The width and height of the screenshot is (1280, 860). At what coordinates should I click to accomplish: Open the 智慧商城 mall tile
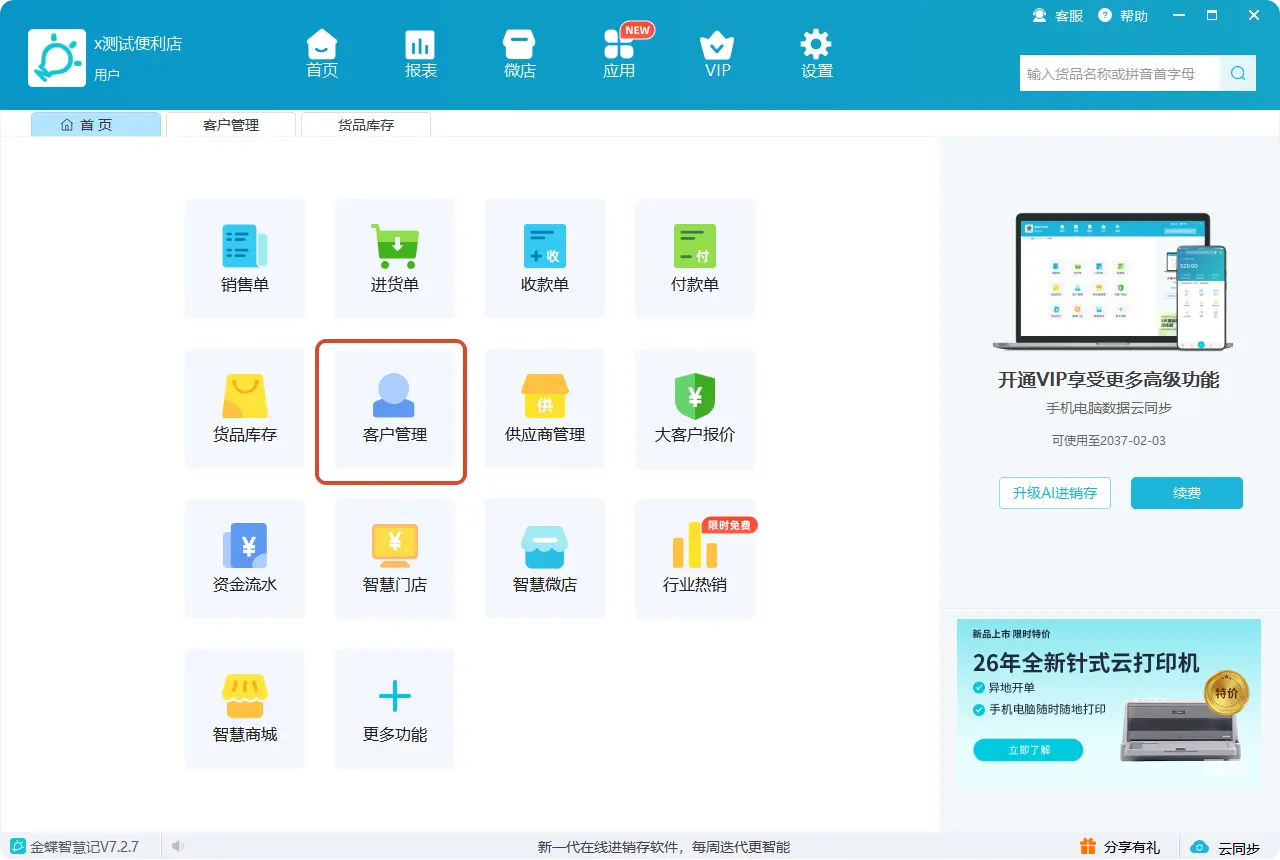[245, 709]
